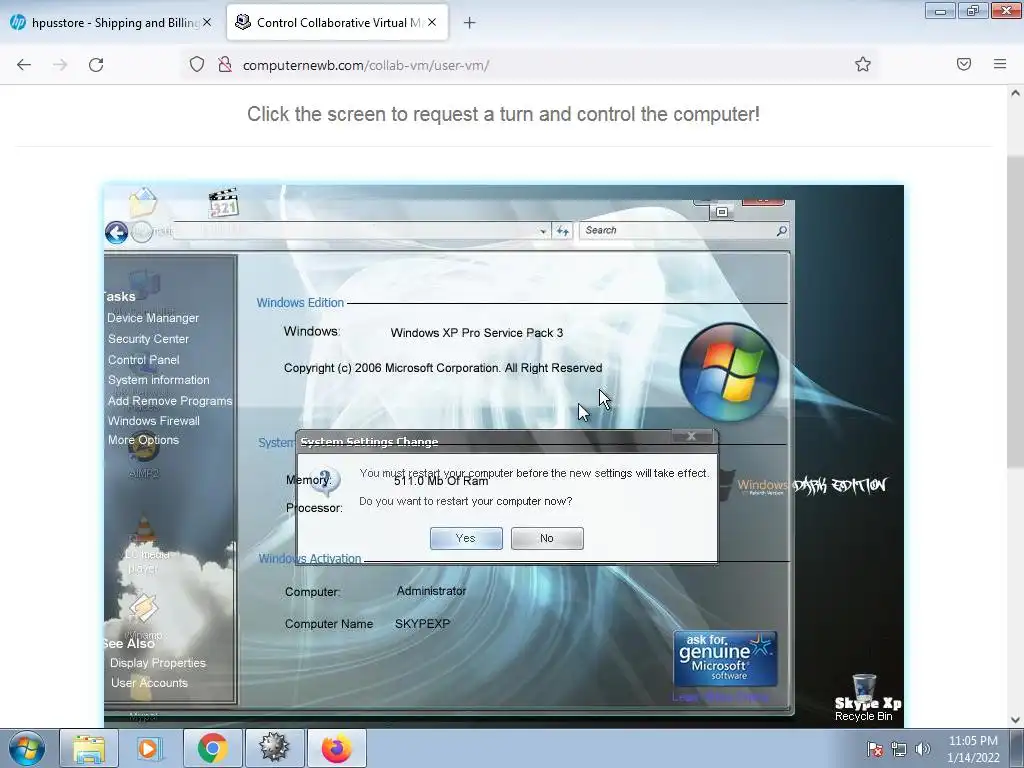Open Add Remove Programs link

tap(170, 401)
